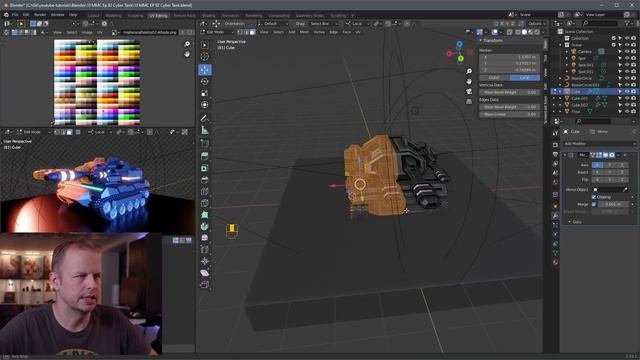Screen dimensions: 640x360
Task: Expand the MasterCircle object in outliner
Action: 560,78
